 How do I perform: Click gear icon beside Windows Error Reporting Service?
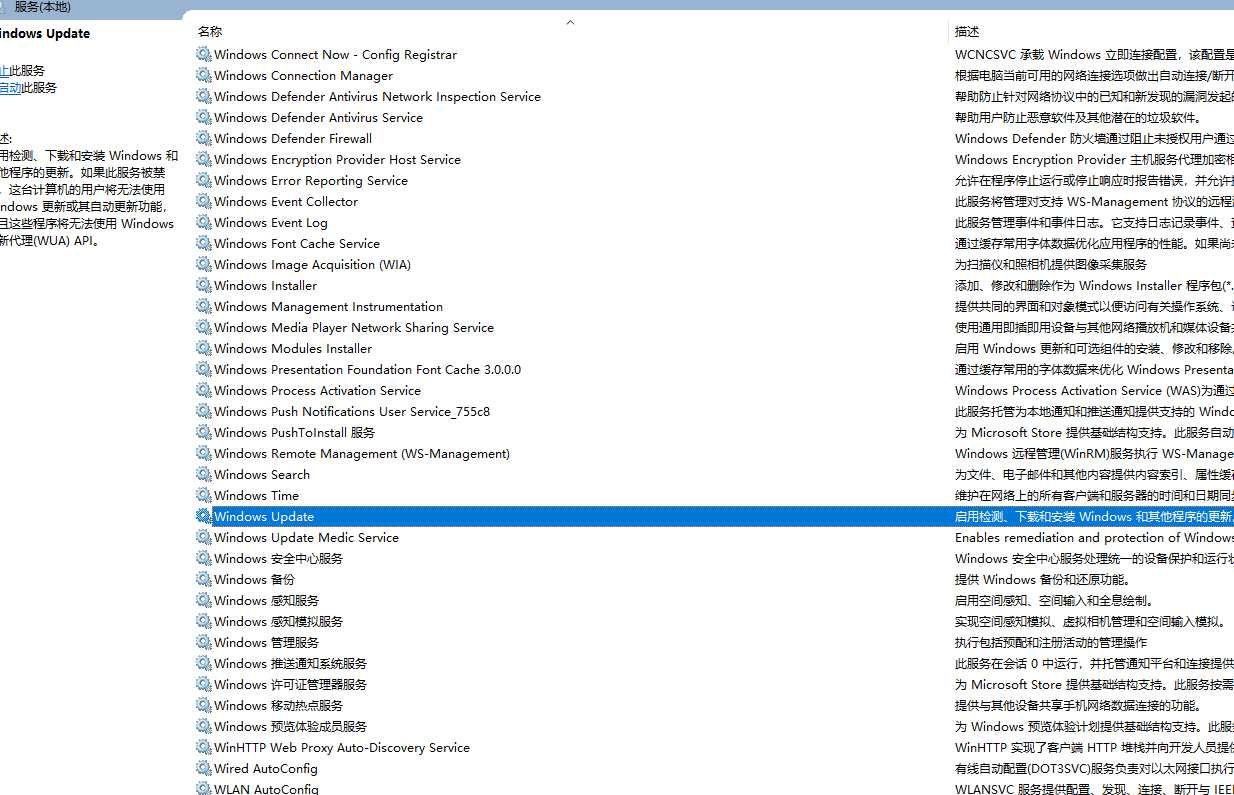click(204, 181)
